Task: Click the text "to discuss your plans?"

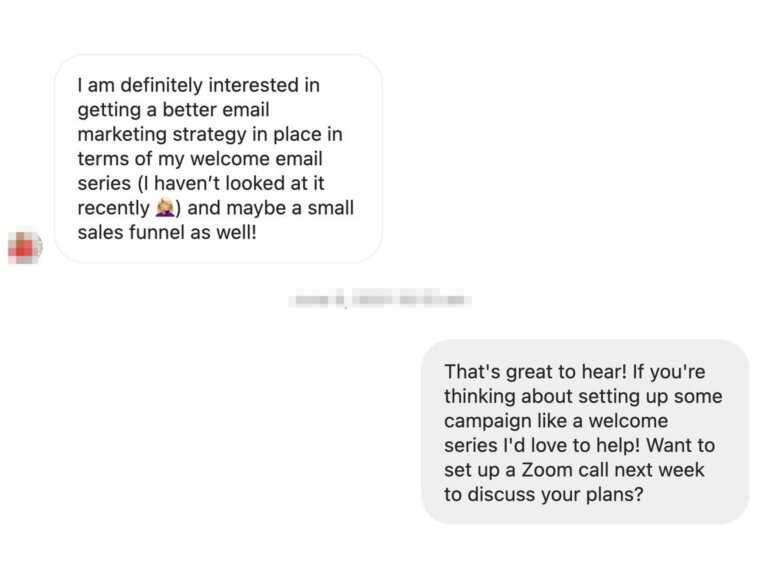Action: pos(543,494)
